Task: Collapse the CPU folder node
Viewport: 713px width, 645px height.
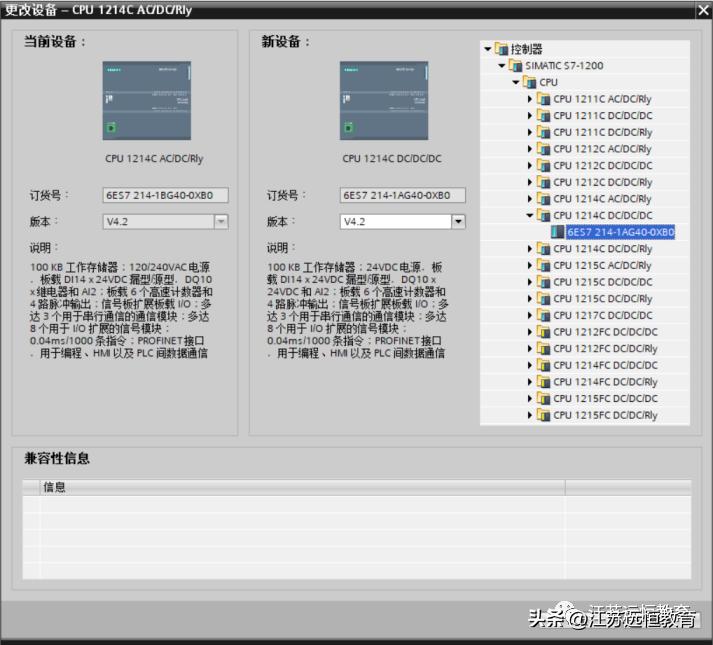Action: (x=516, y=82)
